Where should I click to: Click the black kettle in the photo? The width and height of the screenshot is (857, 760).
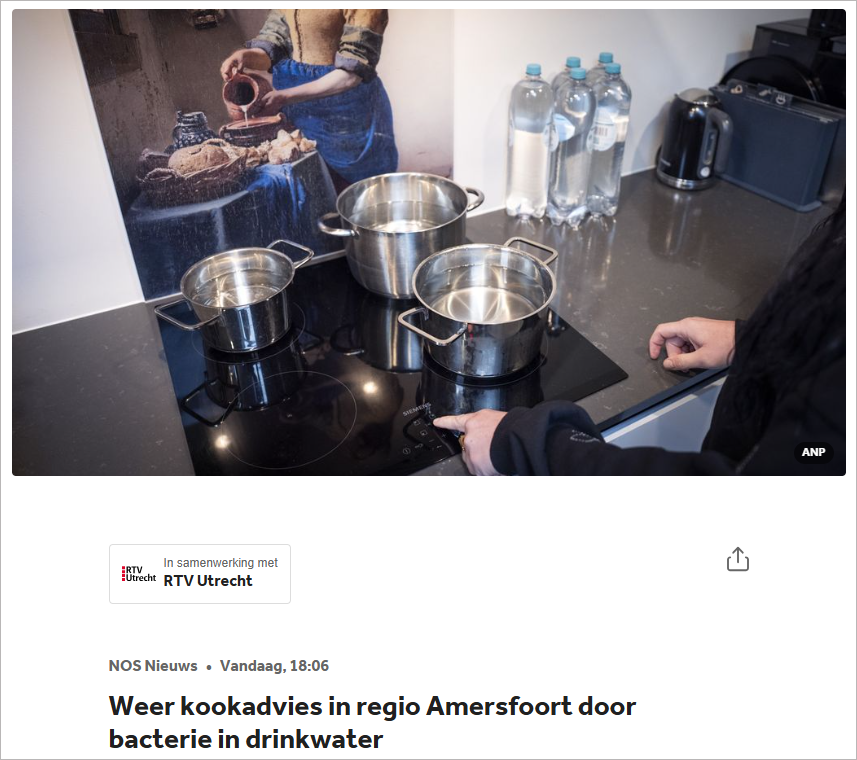(x=692, y=139)
